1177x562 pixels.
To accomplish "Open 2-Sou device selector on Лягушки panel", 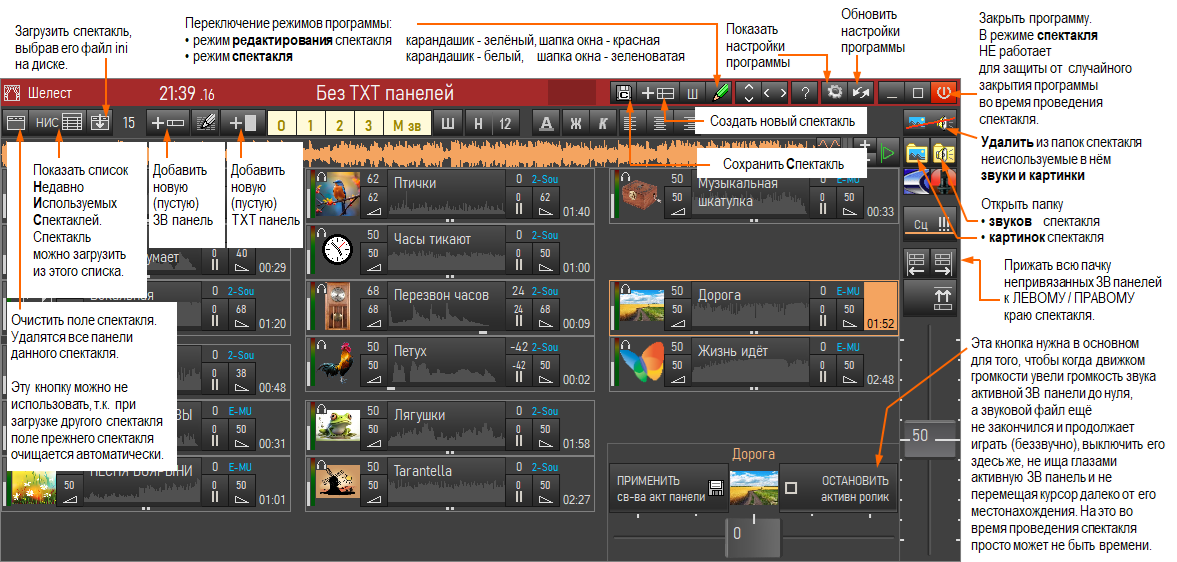I will click(x=545, y=411).
